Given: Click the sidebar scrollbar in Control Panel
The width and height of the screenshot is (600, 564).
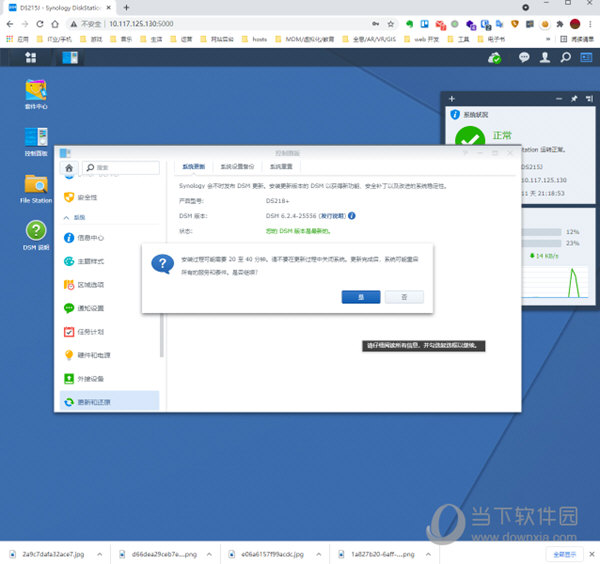Looking at the screenshot, I should pos(161,335).
